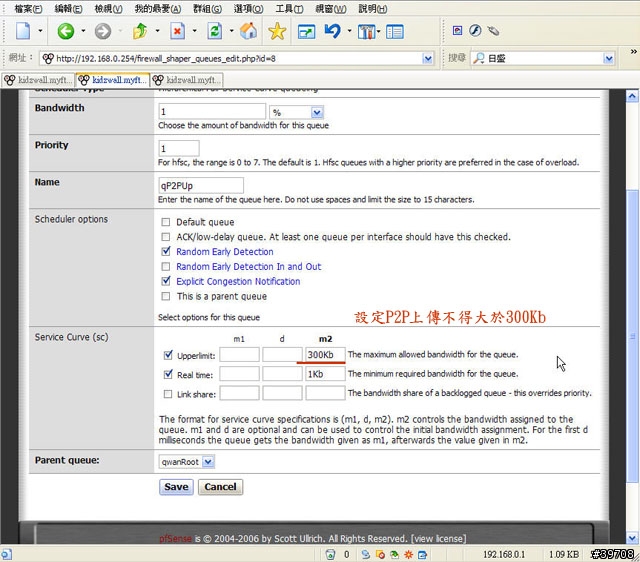Open the 說明(H) menu

[373, 9]
